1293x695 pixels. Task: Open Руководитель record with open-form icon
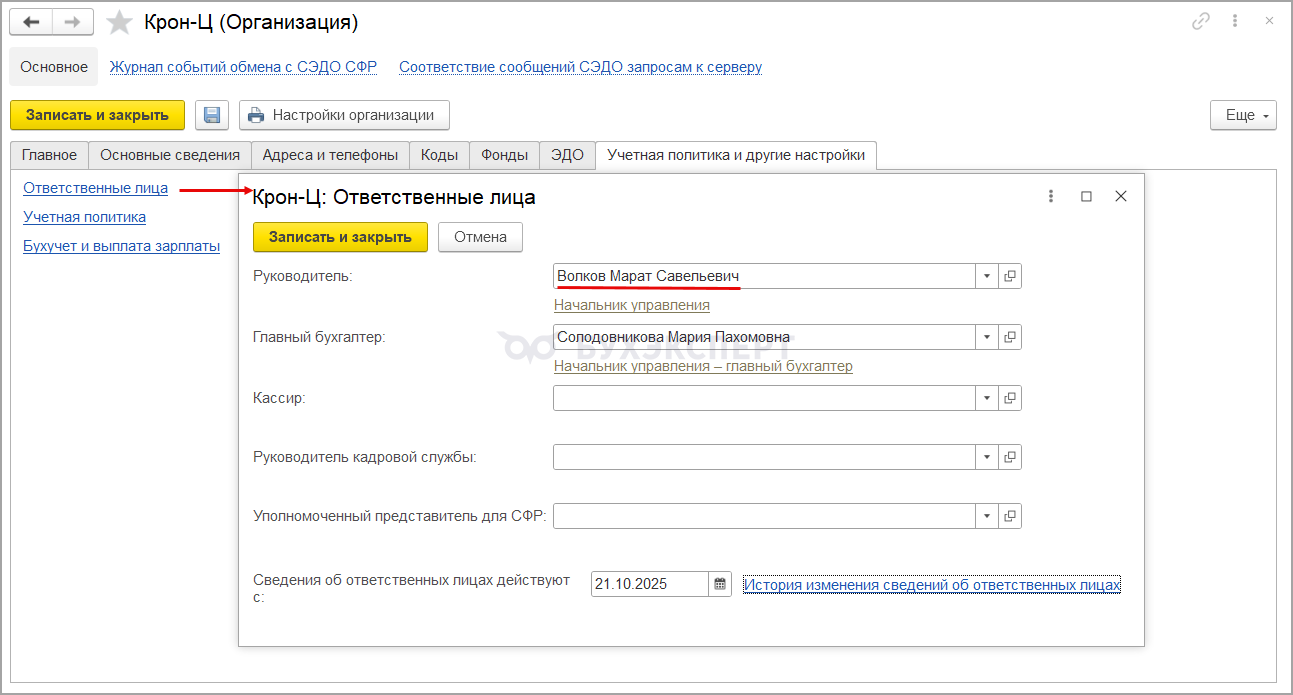point(1010,276)
